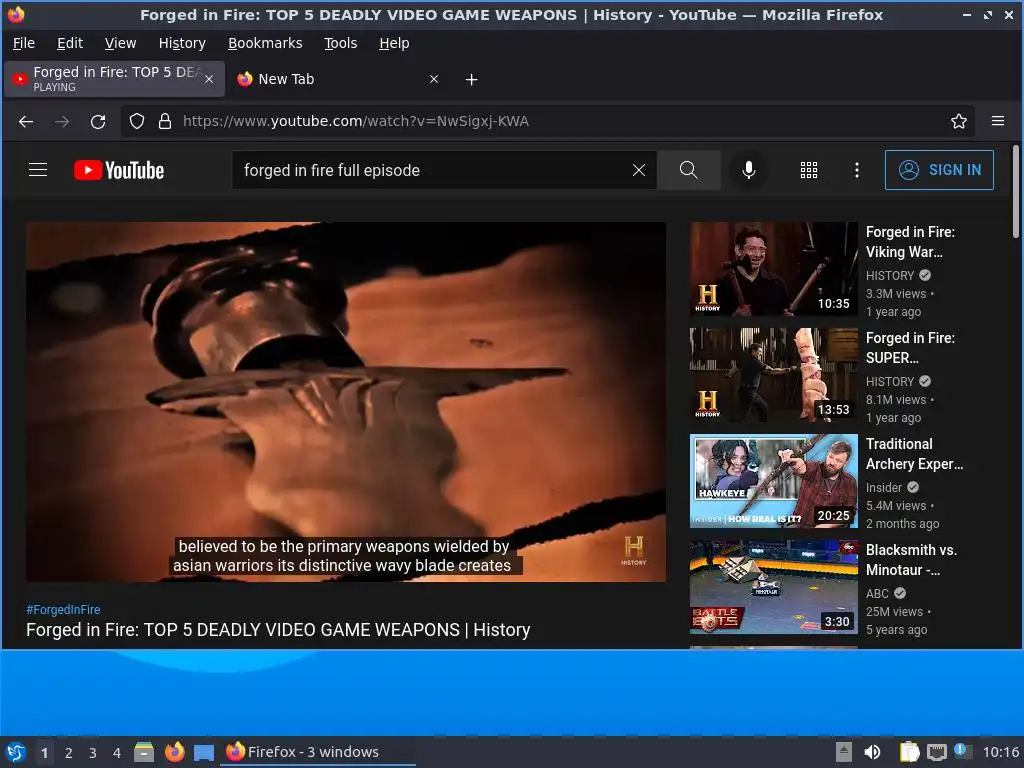Open Forged in Fire: Viking War title
This screenshot has height=768, width=1024.
pos(910,242)
